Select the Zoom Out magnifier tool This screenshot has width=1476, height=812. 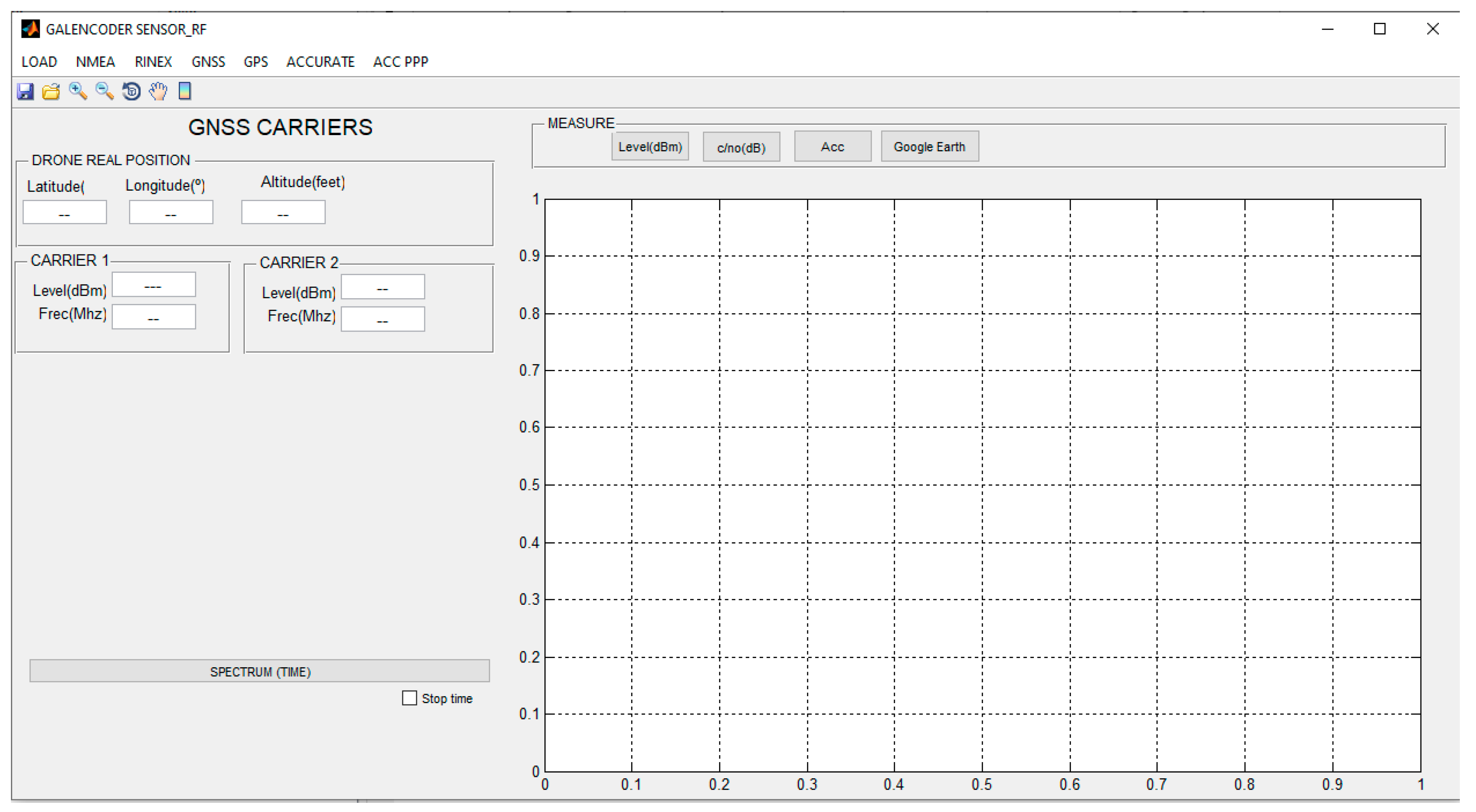(103, 91)
